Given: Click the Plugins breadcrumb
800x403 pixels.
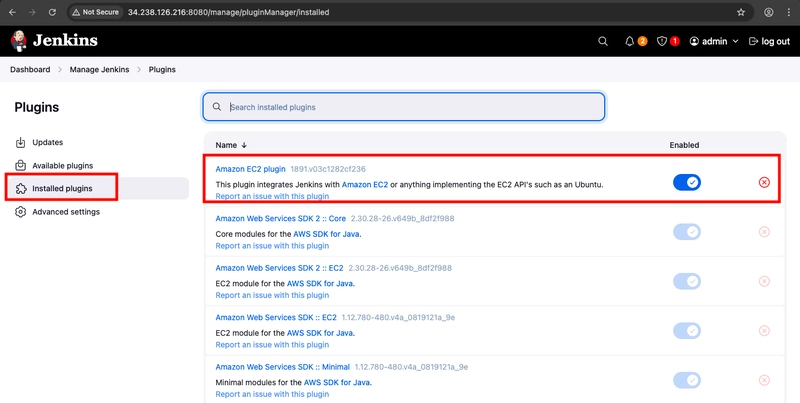Looking at the screenshot, I should [x=162, y=69].
